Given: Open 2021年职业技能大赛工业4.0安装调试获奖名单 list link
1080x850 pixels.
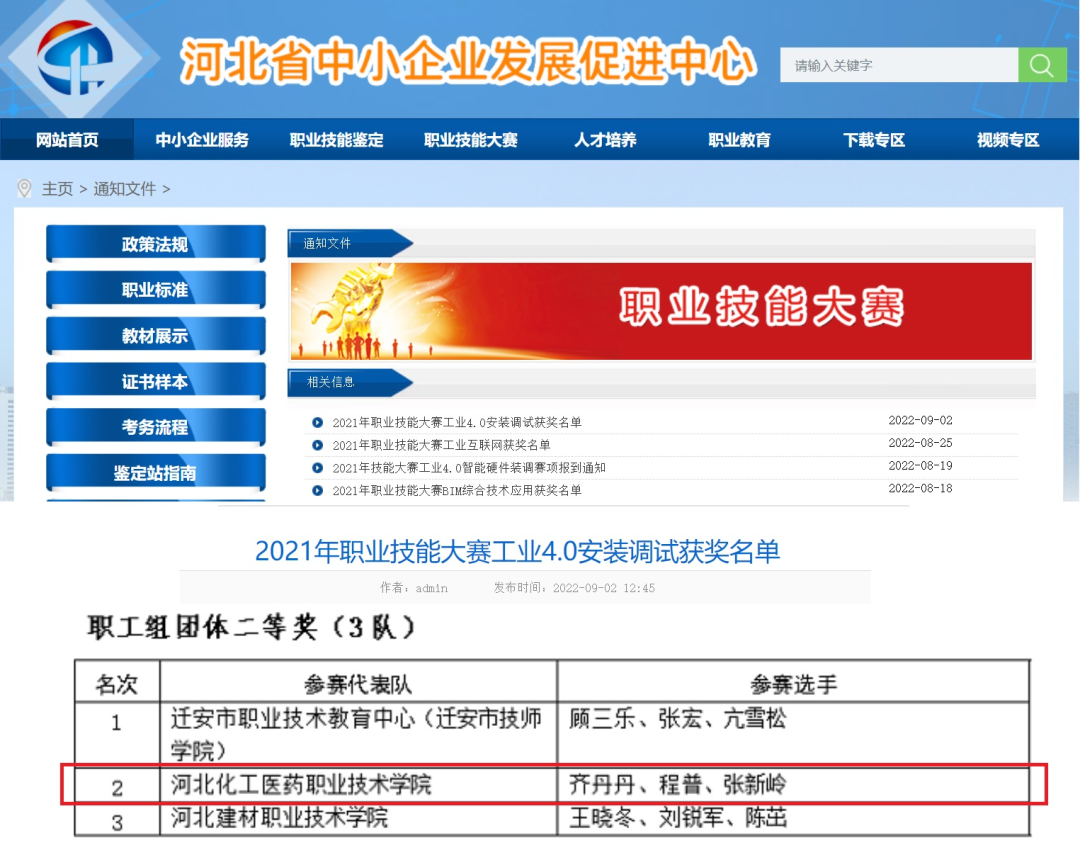Looking at the screenshot, I should point(457,422).
